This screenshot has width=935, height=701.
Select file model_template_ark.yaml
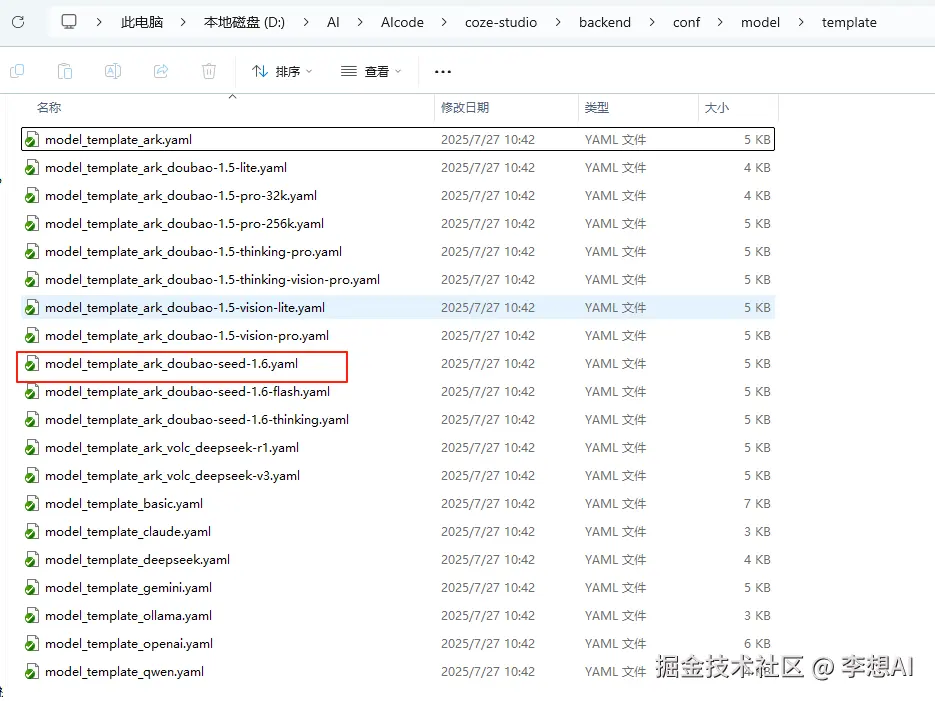tap(398, 139)
